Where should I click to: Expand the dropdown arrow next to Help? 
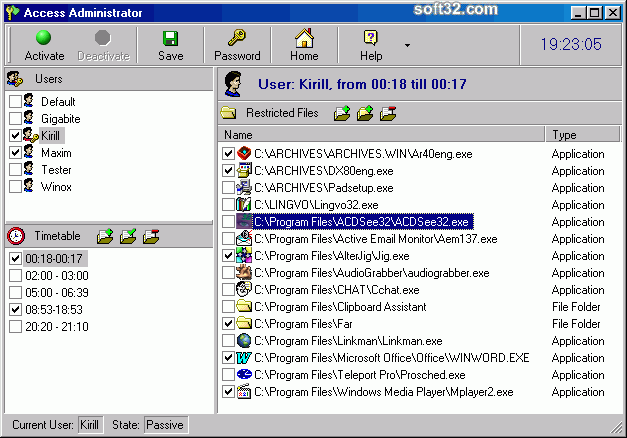point(407,45)
